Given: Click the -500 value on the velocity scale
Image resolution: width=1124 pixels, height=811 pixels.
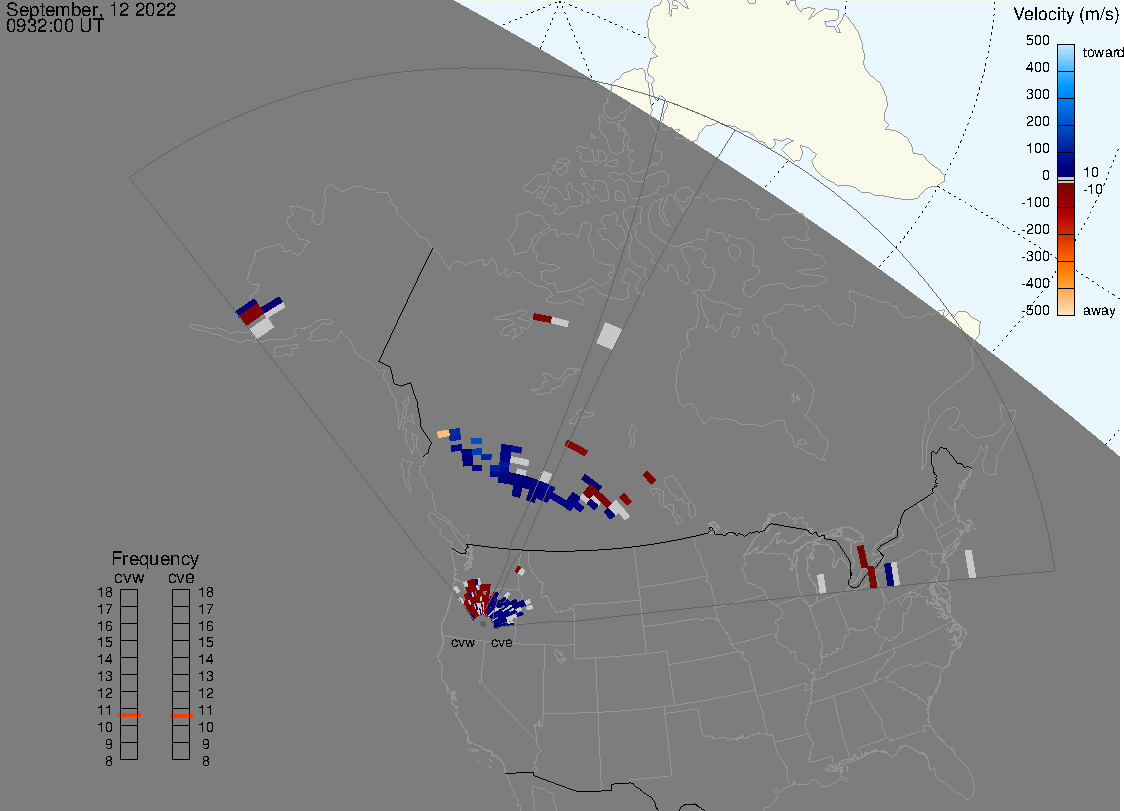Looking at the screenshot, I should coord(1035,310).
